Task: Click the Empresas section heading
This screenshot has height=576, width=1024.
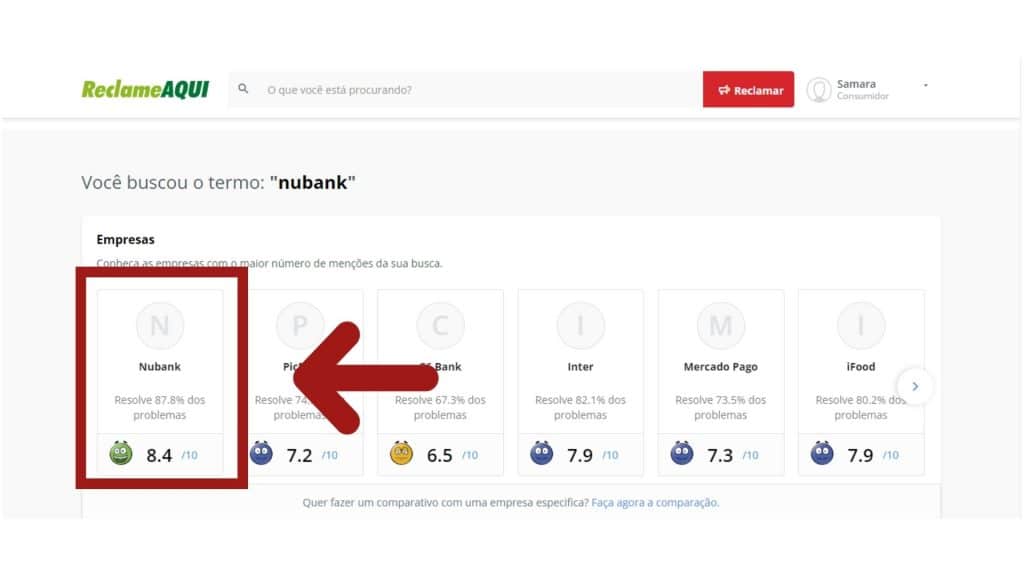Action: 125,239
